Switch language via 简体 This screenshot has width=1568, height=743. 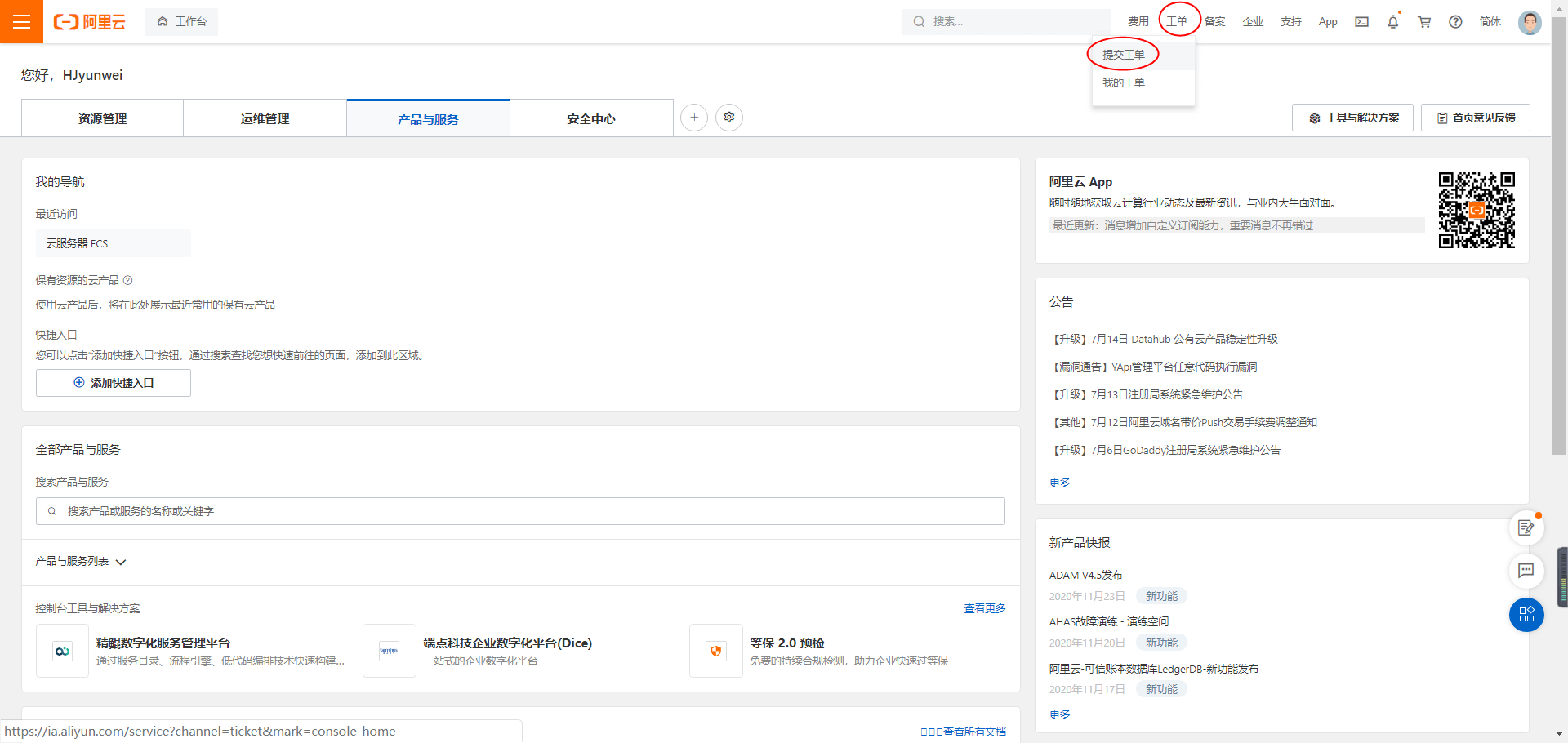pyautogui.click(x=1490, y=22)
